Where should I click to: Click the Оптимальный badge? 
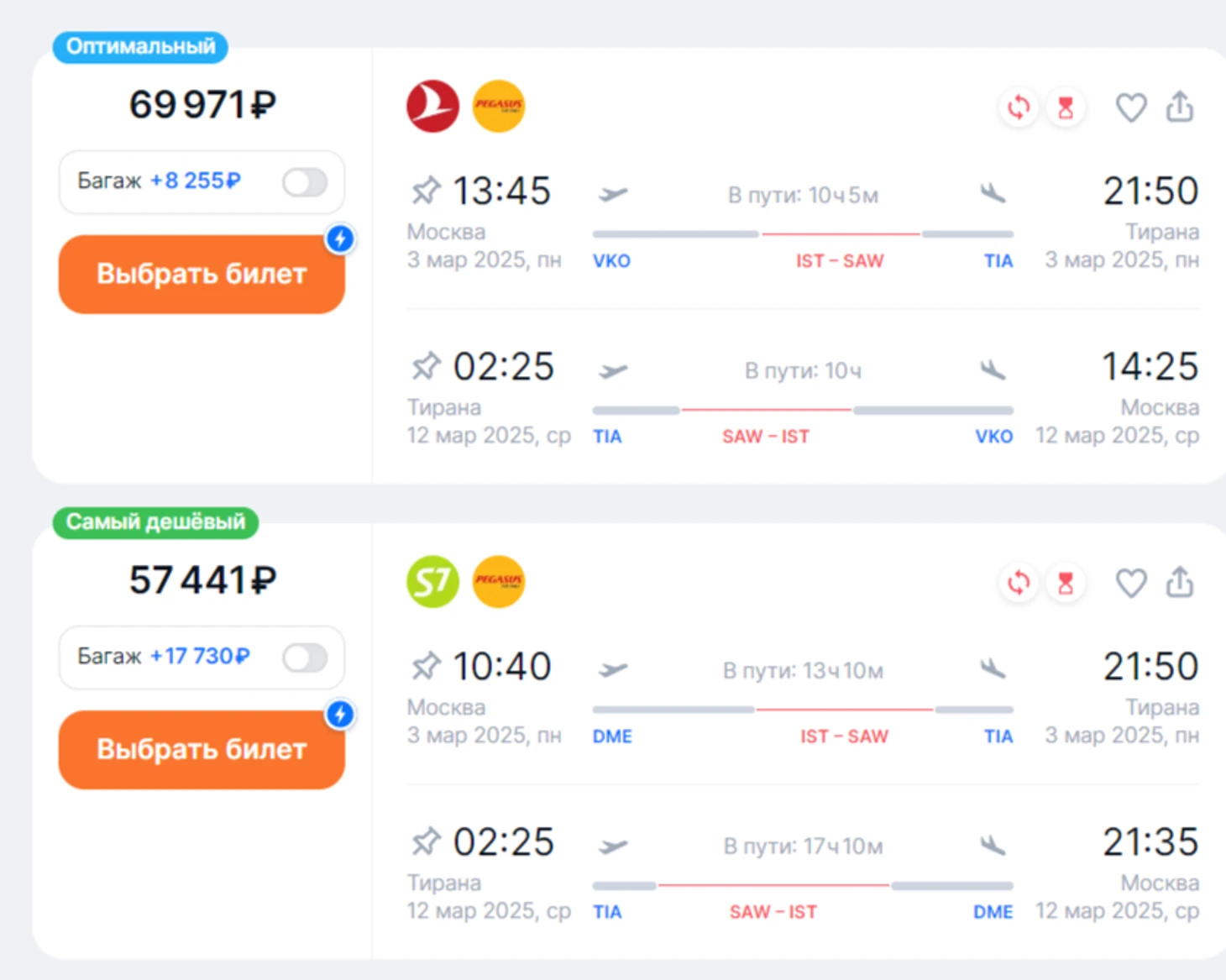click(140, 46)
